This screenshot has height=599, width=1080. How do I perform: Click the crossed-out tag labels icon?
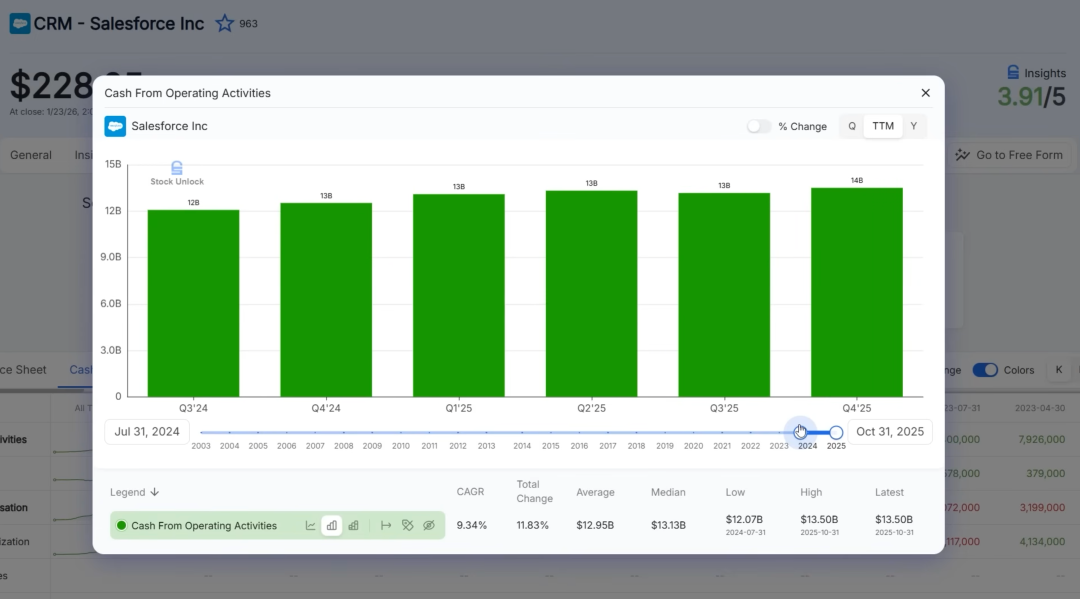pos(407,525)
